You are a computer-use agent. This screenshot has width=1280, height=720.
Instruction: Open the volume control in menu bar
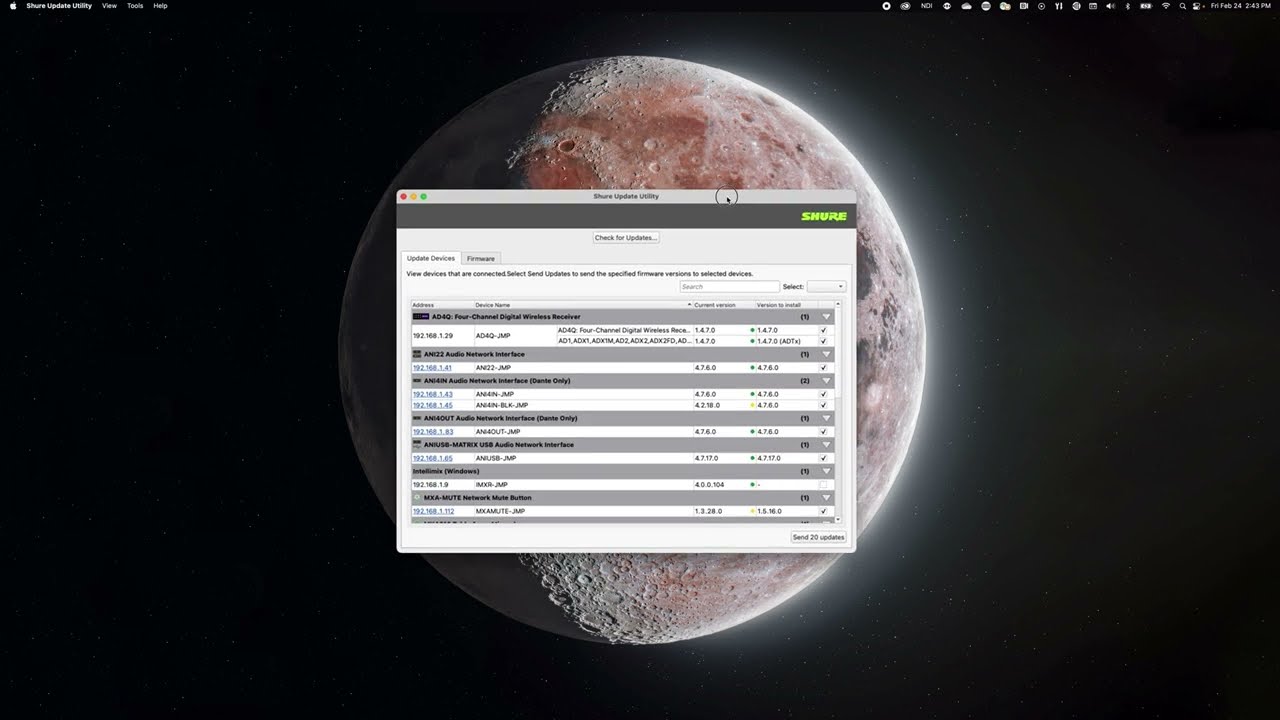[x=1110, y=6]
